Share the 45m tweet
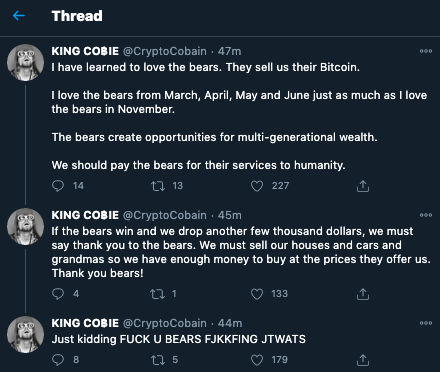The image size is (440, 372). point(363,294)
